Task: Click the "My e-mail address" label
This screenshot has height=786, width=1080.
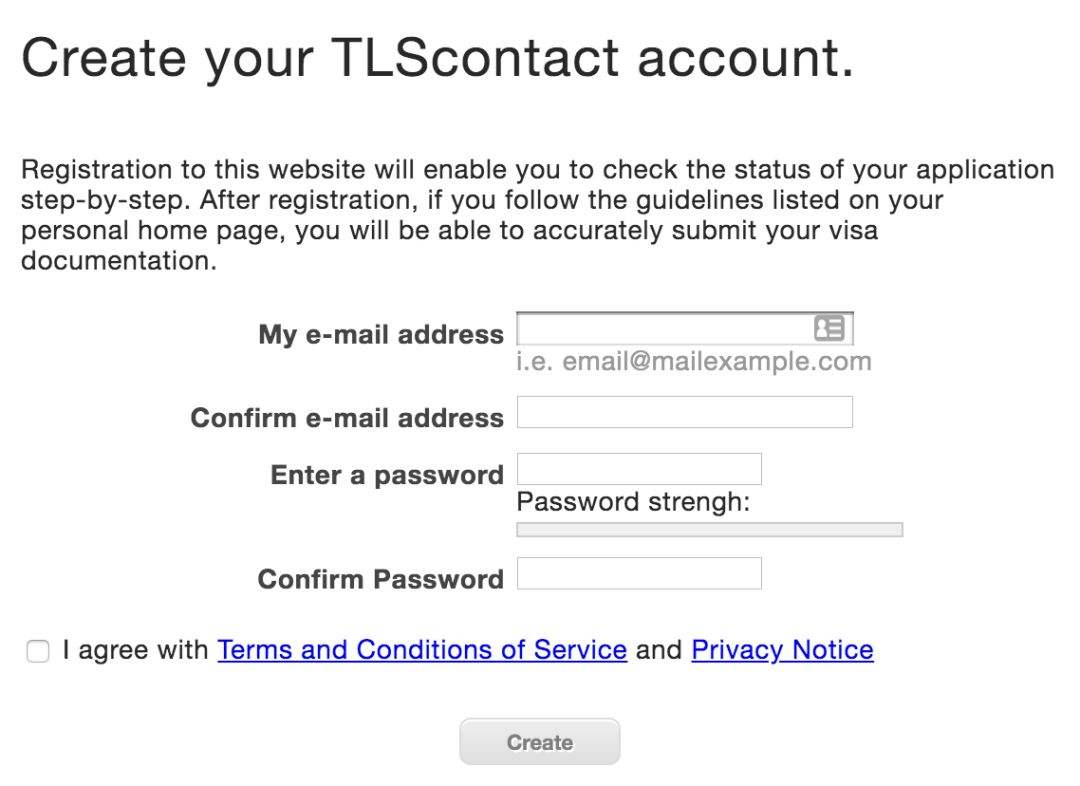Action: (380, 334)
